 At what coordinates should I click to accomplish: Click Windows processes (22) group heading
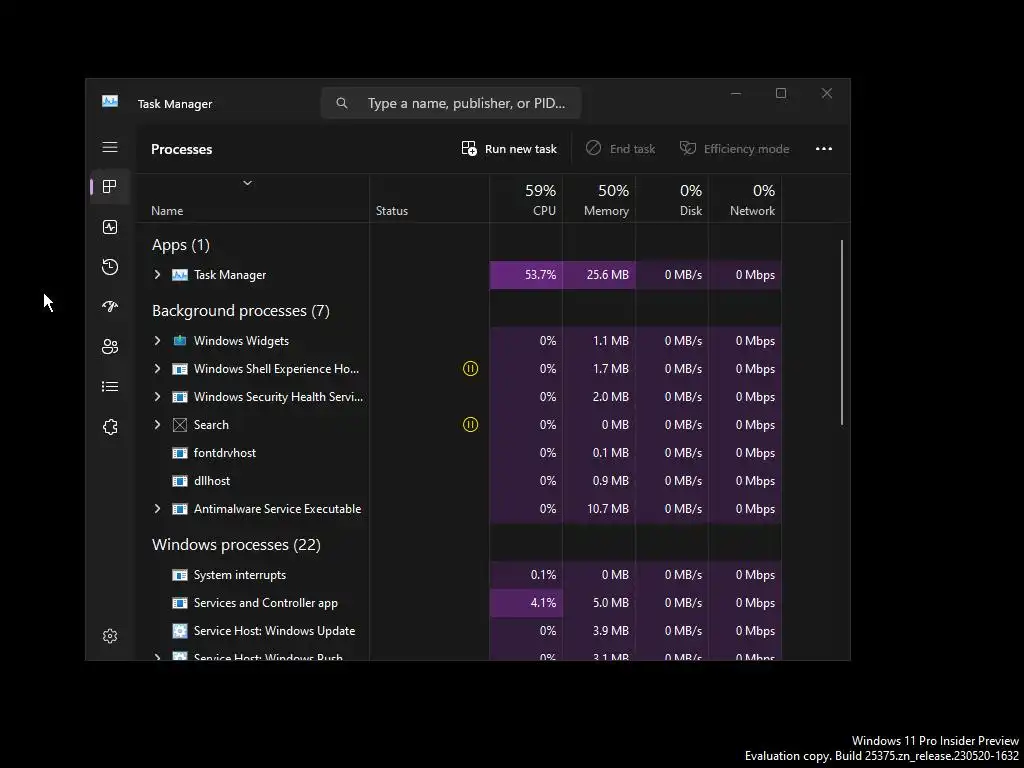(x=236, y=545)
